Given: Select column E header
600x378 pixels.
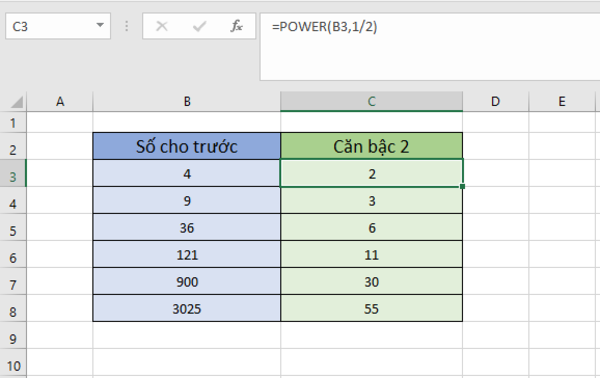Looking at the screenshot, I should tap(561, 102).
